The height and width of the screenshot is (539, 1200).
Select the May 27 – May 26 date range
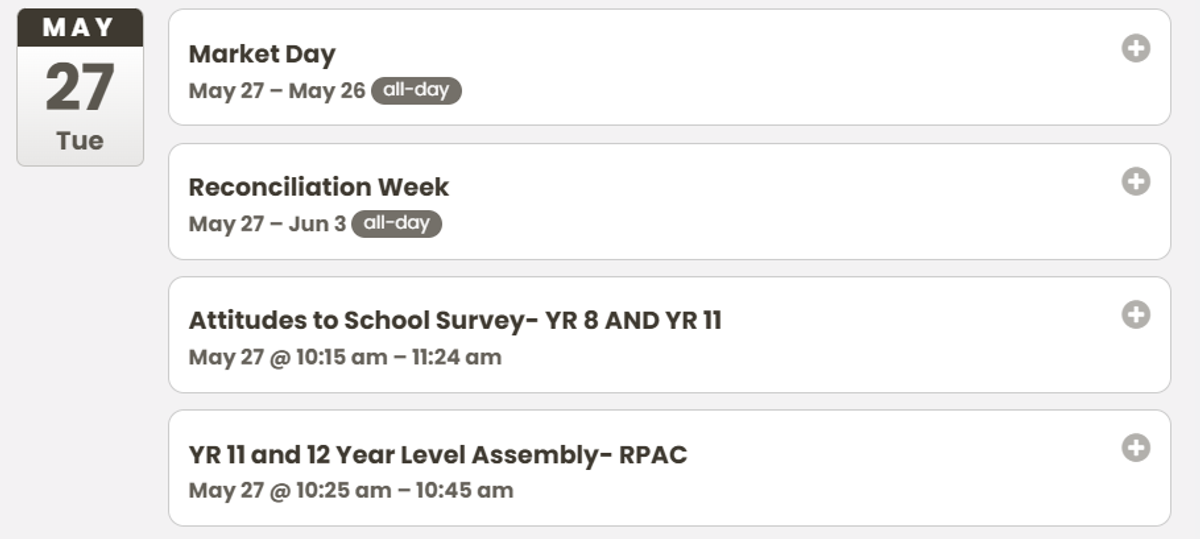coord(277,91)
